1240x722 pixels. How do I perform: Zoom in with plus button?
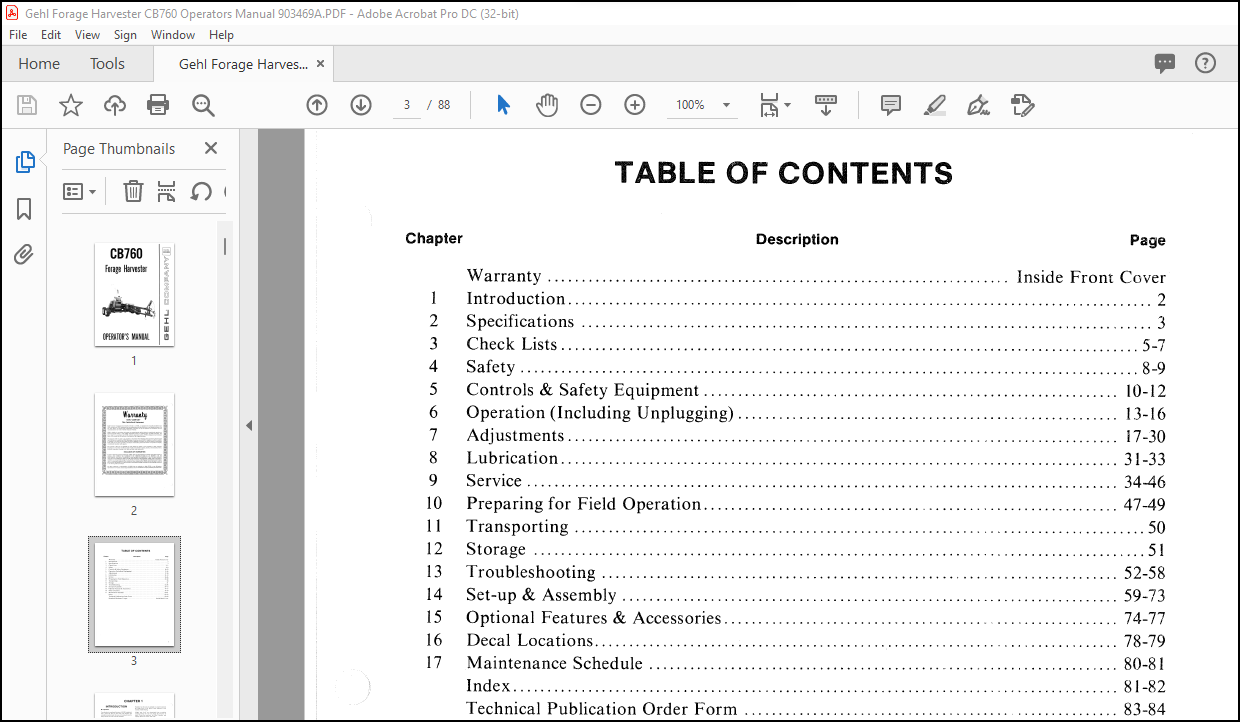coord(635,105)
